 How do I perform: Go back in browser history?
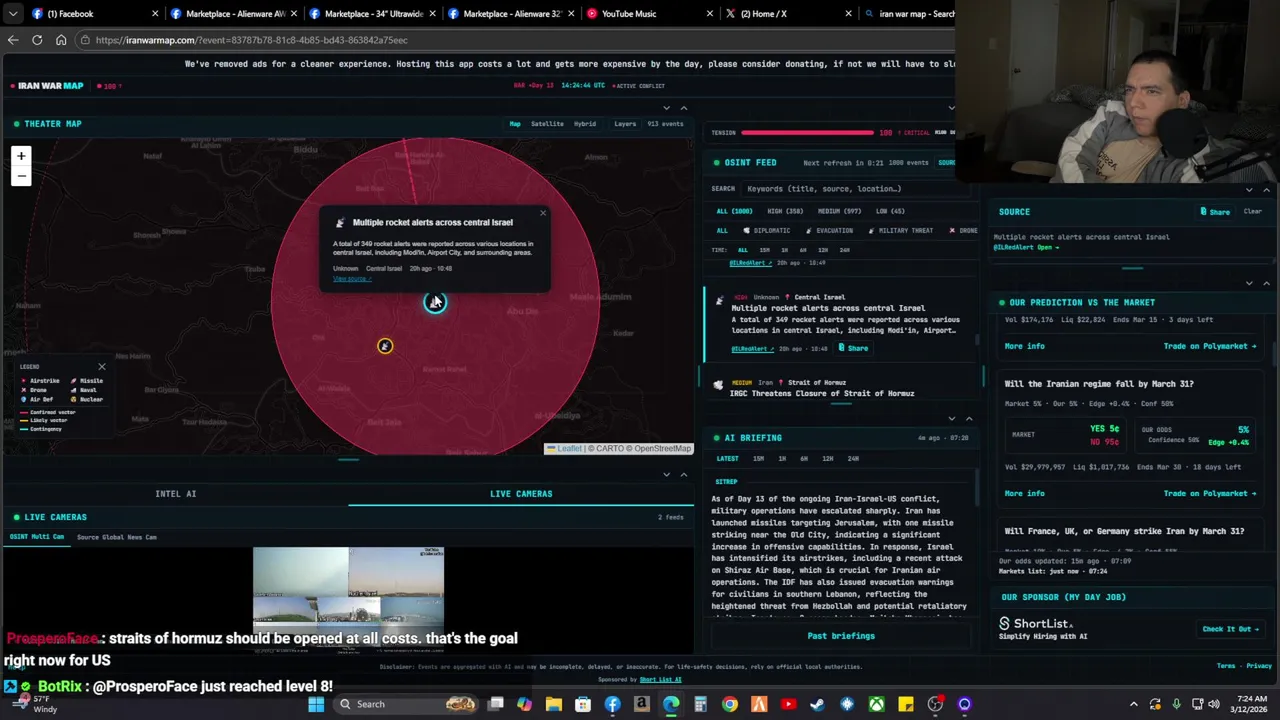click(x=12, y=40)
